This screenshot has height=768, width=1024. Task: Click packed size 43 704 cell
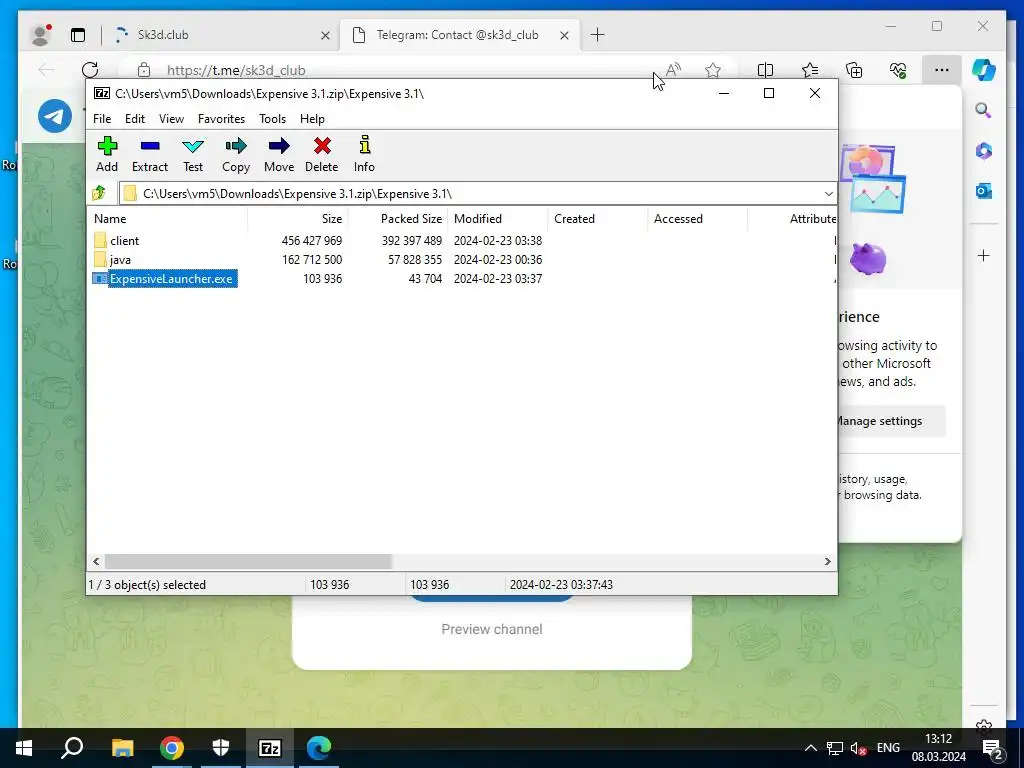(x=425, y=279)
